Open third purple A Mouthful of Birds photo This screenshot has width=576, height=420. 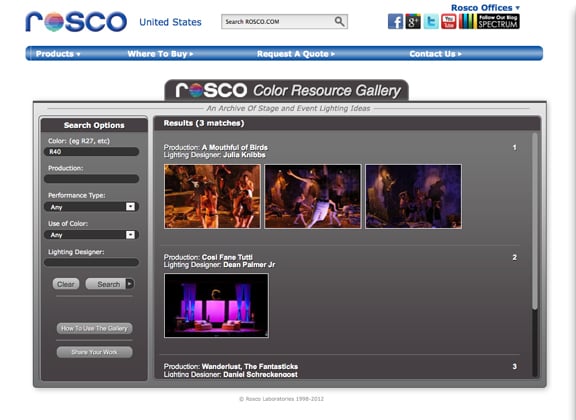click(x=413, y=197)
